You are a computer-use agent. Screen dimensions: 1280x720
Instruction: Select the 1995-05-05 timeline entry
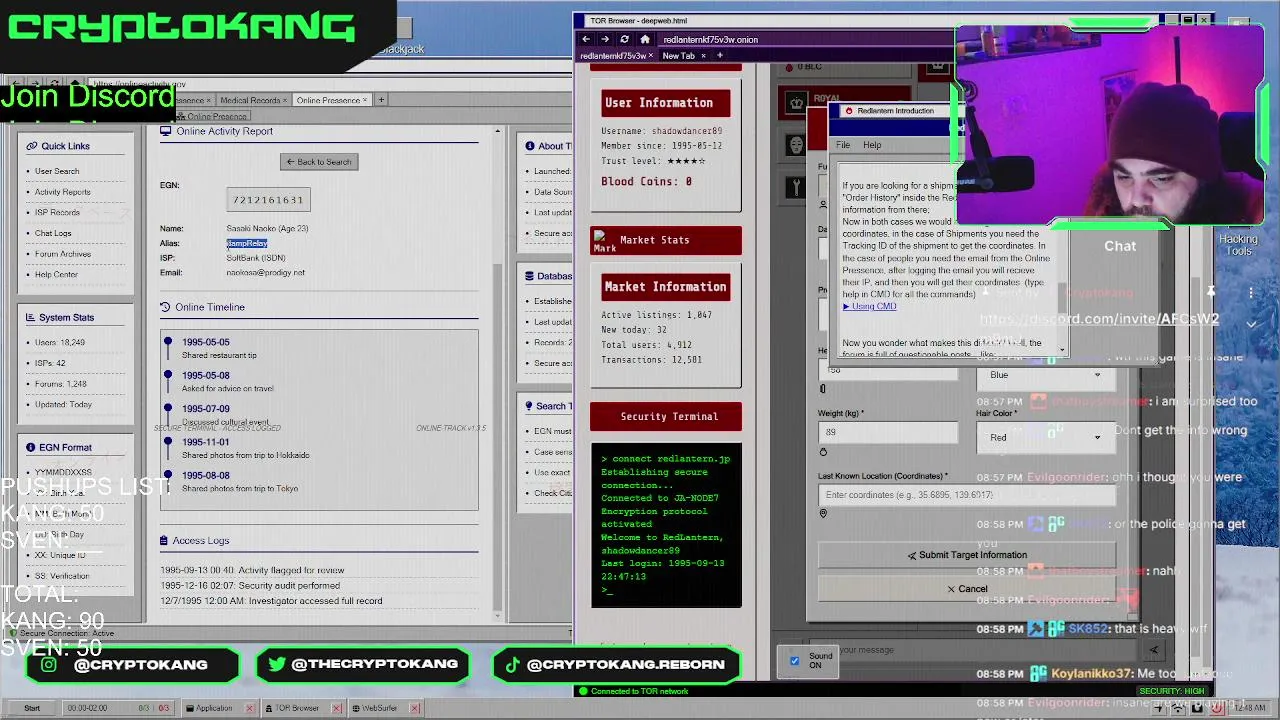pos(205,342)
